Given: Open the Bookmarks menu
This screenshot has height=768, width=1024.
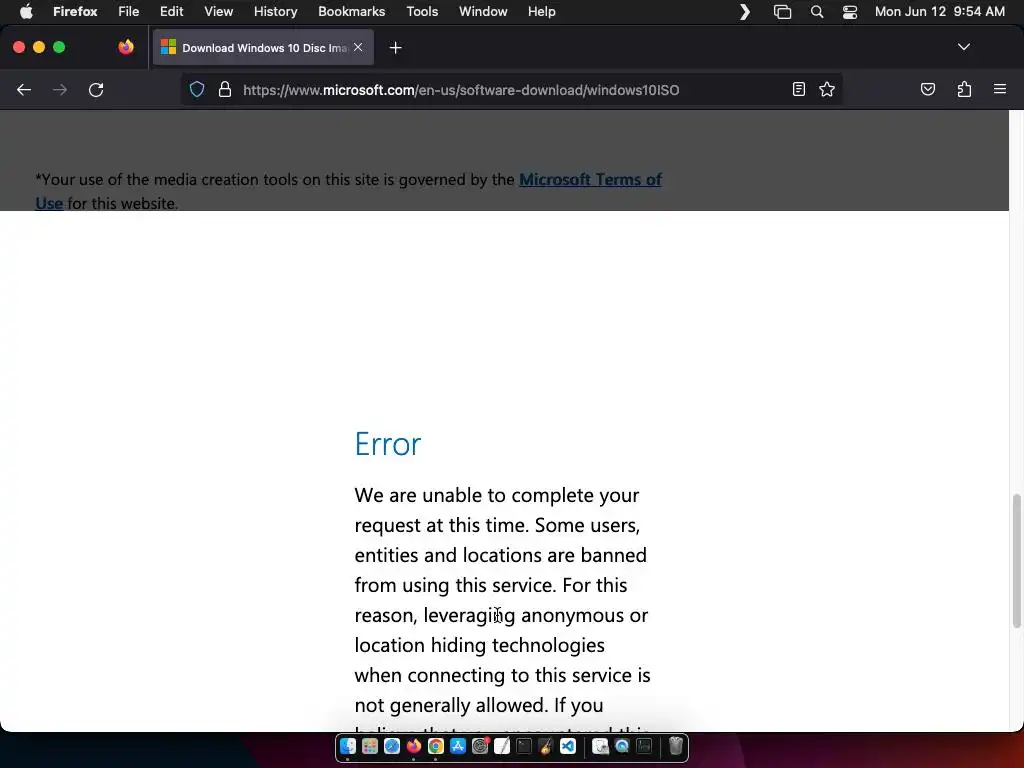Looking at the screenshot, I should point(351,12).
